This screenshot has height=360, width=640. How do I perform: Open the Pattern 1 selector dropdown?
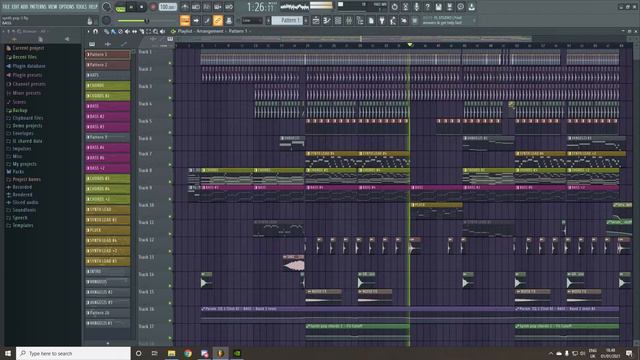click(287, 20)
